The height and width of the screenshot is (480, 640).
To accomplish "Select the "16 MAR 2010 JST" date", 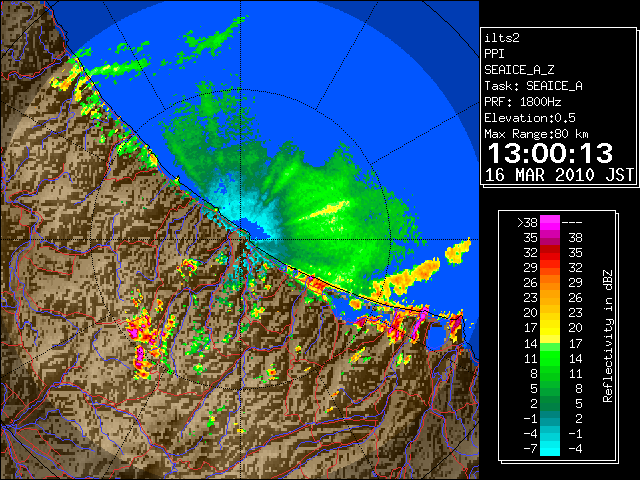I will click(559, 175).
